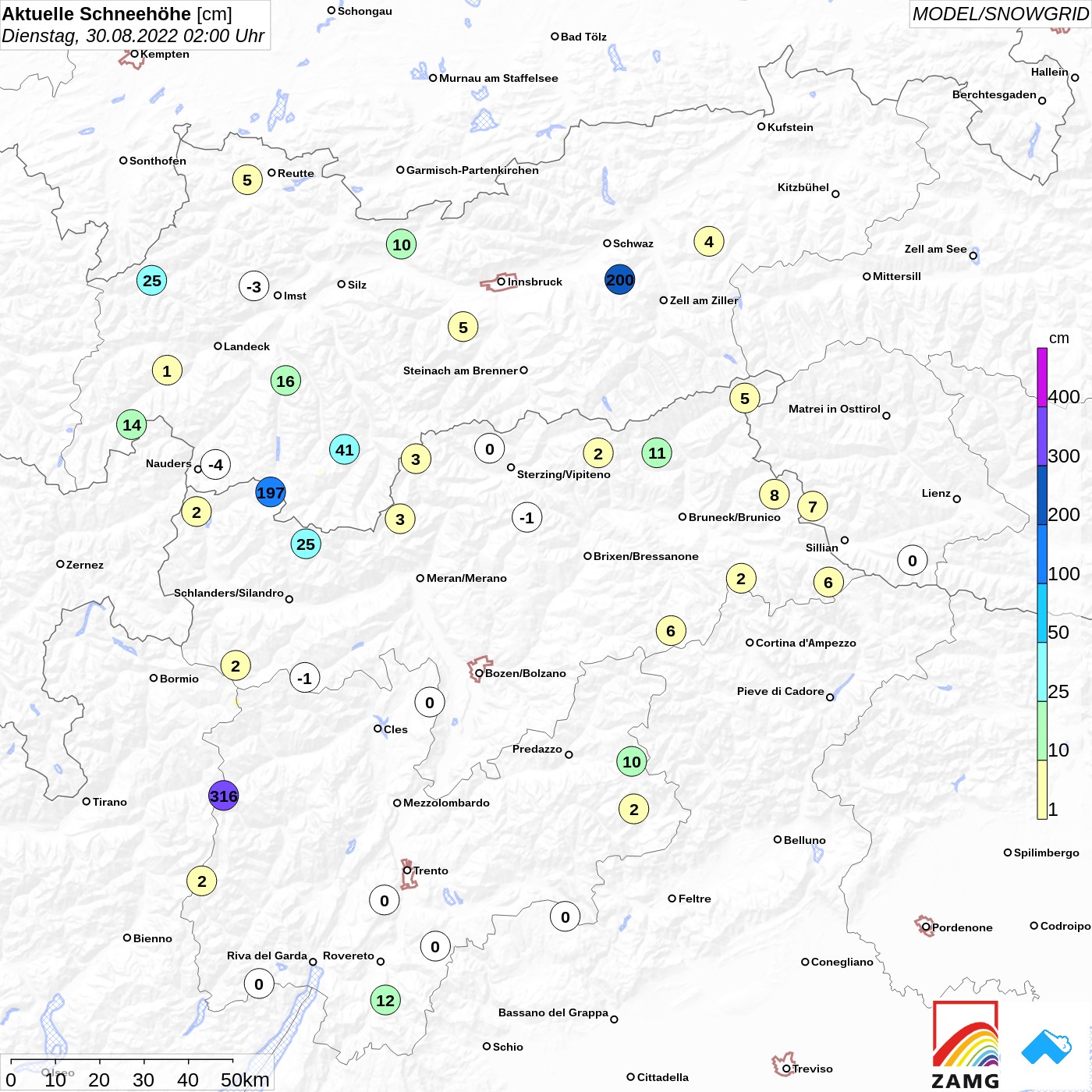Select the blue 100–200 legend color
Viewport: 1092px width, 1092px height.
(1042, 555)
